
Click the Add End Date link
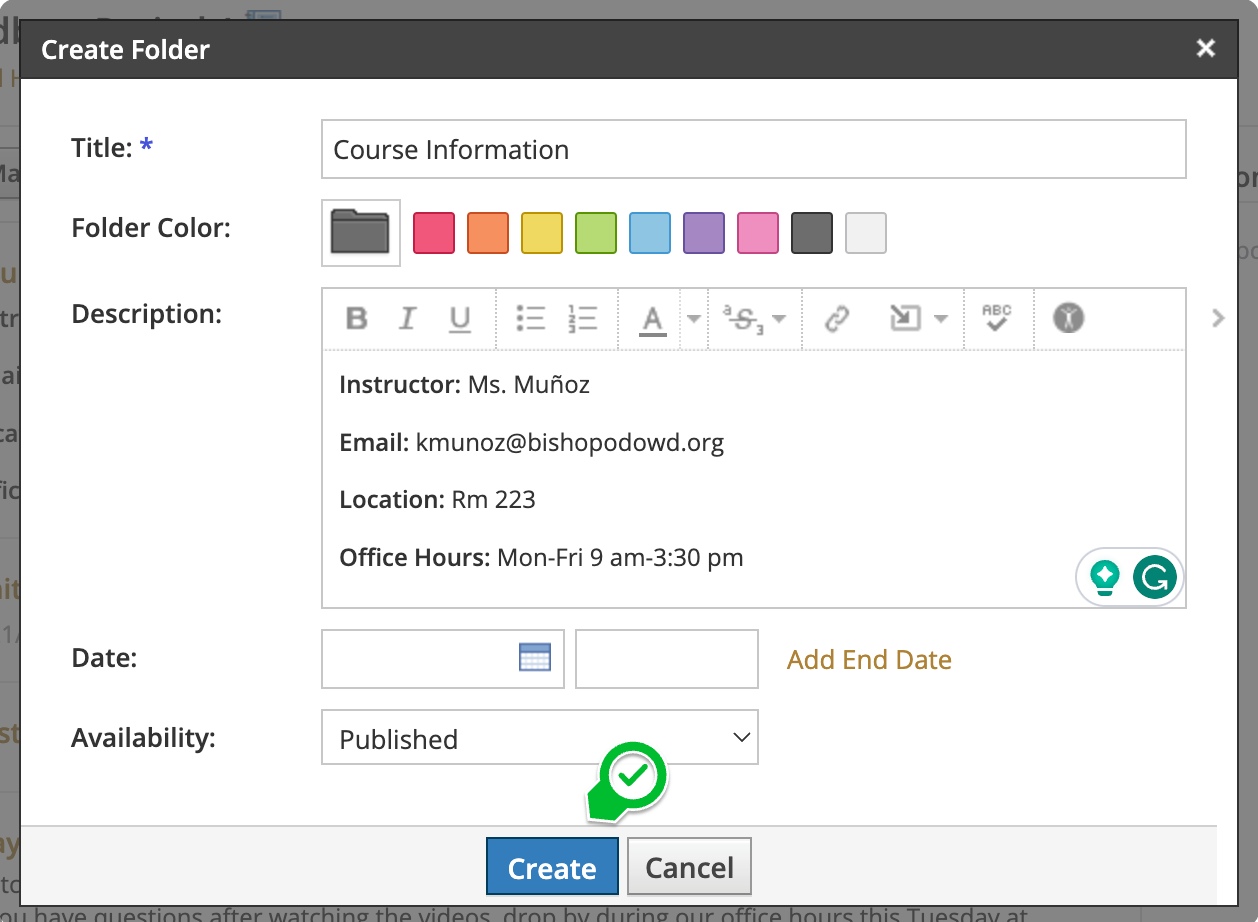pyautogui.click(x=869, y=660)
